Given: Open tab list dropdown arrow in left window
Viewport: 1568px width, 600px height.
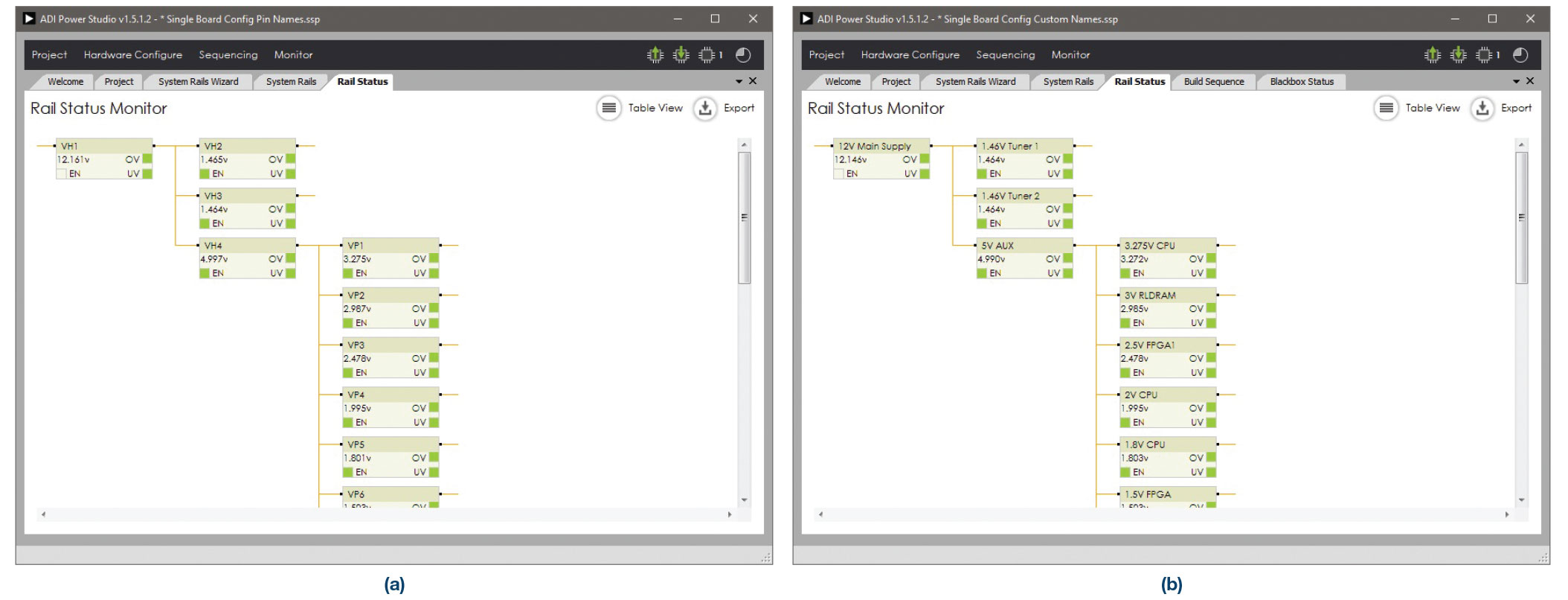Looking at the screenshot, I should pyautogui.click(x=739, y=81).
